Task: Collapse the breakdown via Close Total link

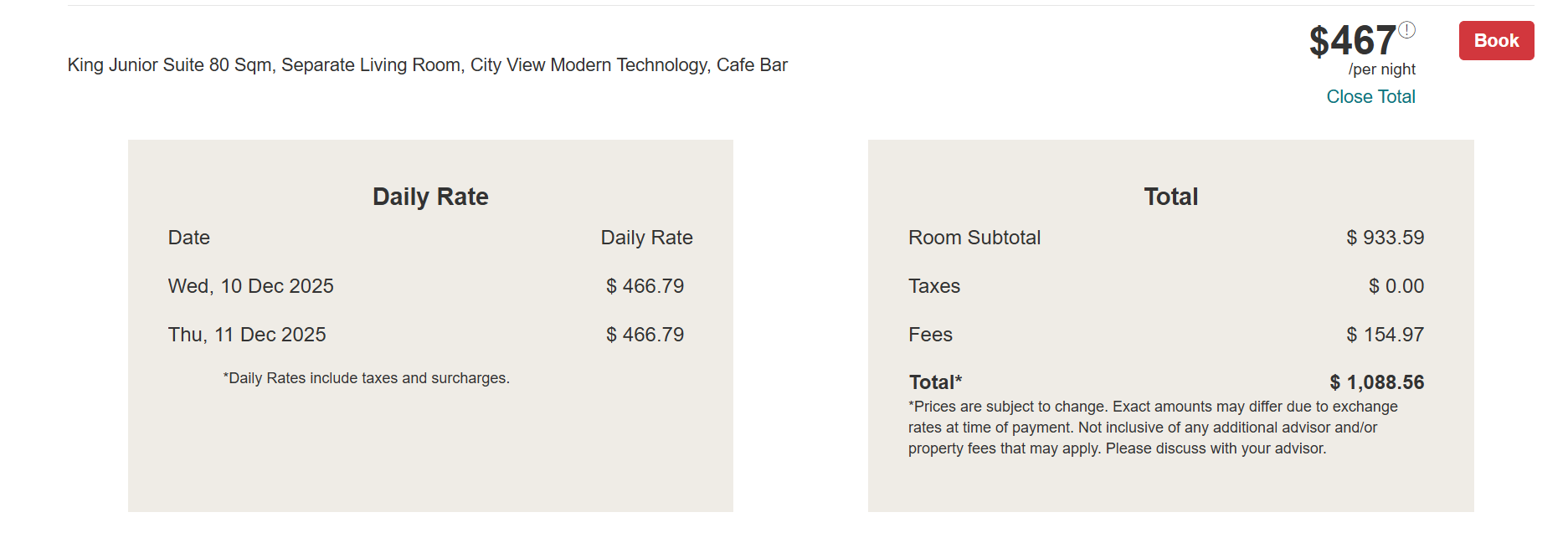Action: point(1370,97)
